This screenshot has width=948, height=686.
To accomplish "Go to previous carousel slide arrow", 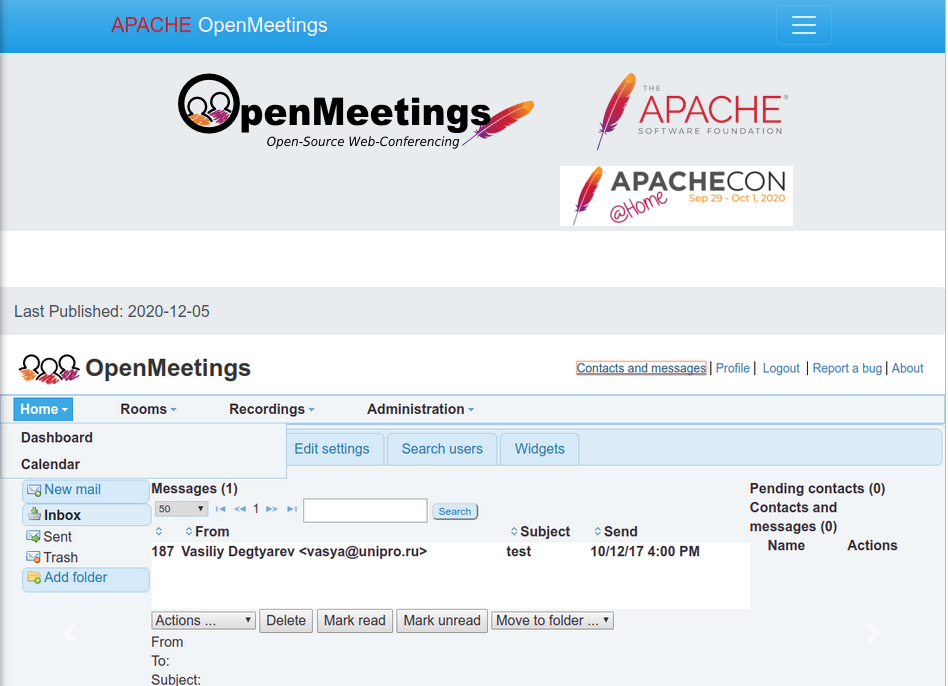I will 70,633.
